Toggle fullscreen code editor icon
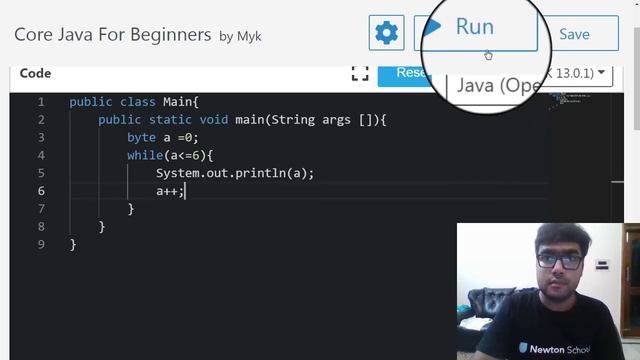The height and width of the screenshot is (360, 640). (360, 73)
